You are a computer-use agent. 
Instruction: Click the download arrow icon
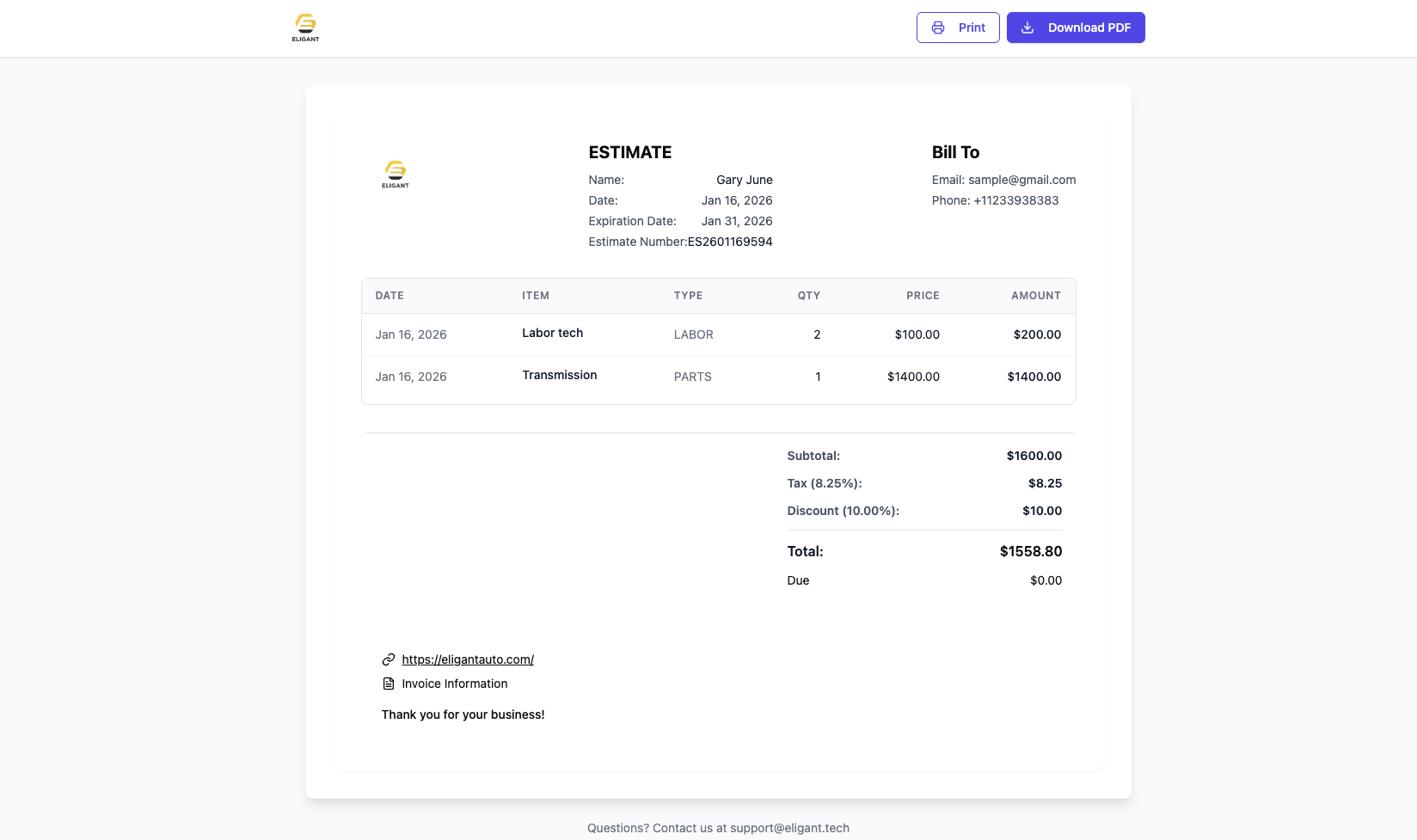[x=1027, y=28]
